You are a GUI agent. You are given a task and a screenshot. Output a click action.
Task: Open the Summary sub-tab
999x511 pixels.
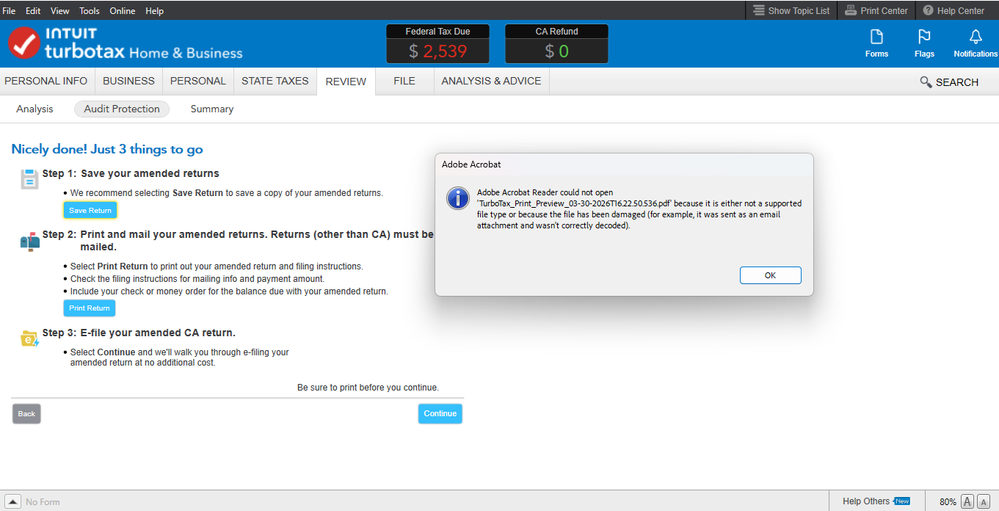[x=212, y=109]
